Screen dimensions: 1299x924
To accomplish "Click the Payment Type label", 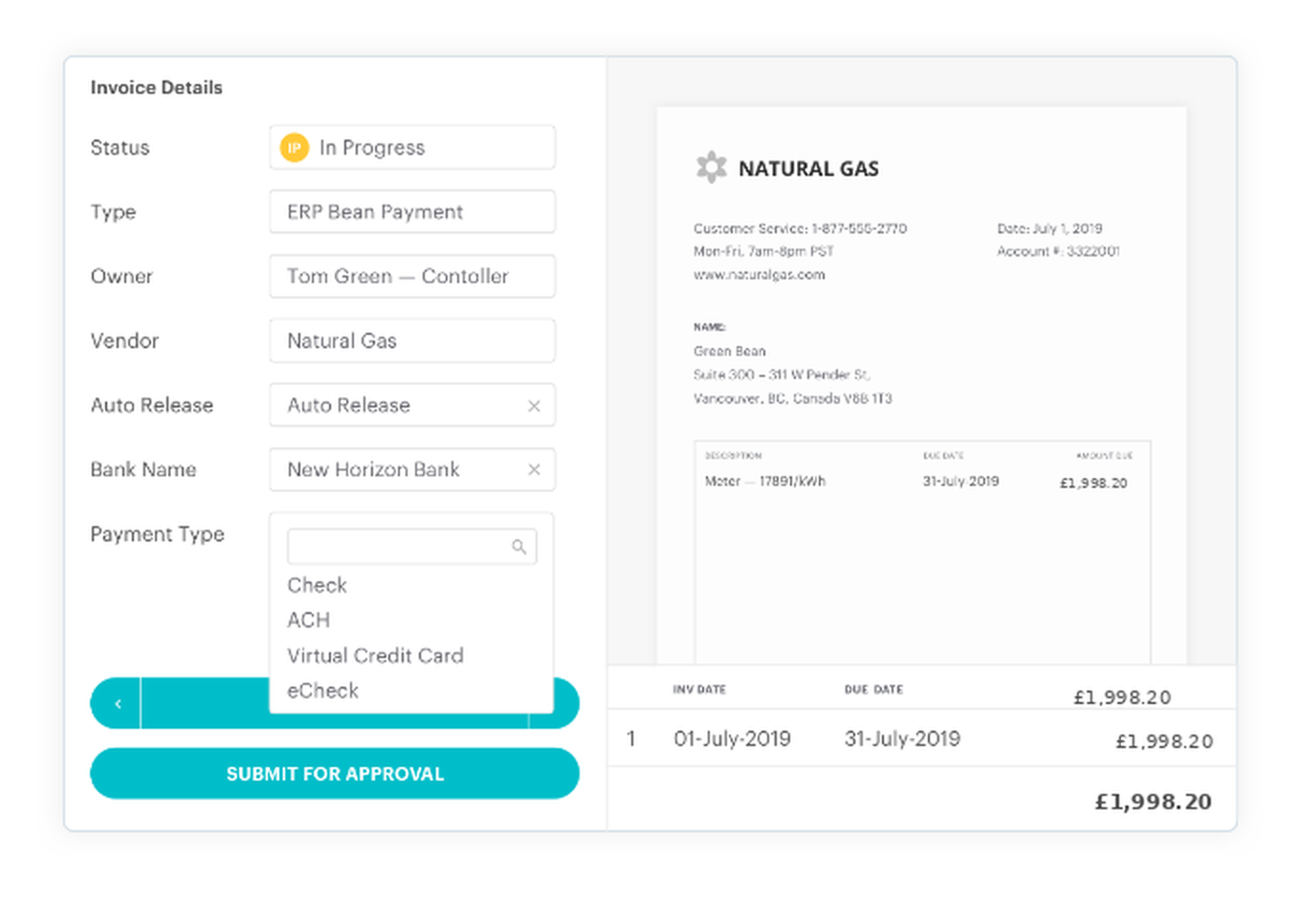I will point(157,534).
